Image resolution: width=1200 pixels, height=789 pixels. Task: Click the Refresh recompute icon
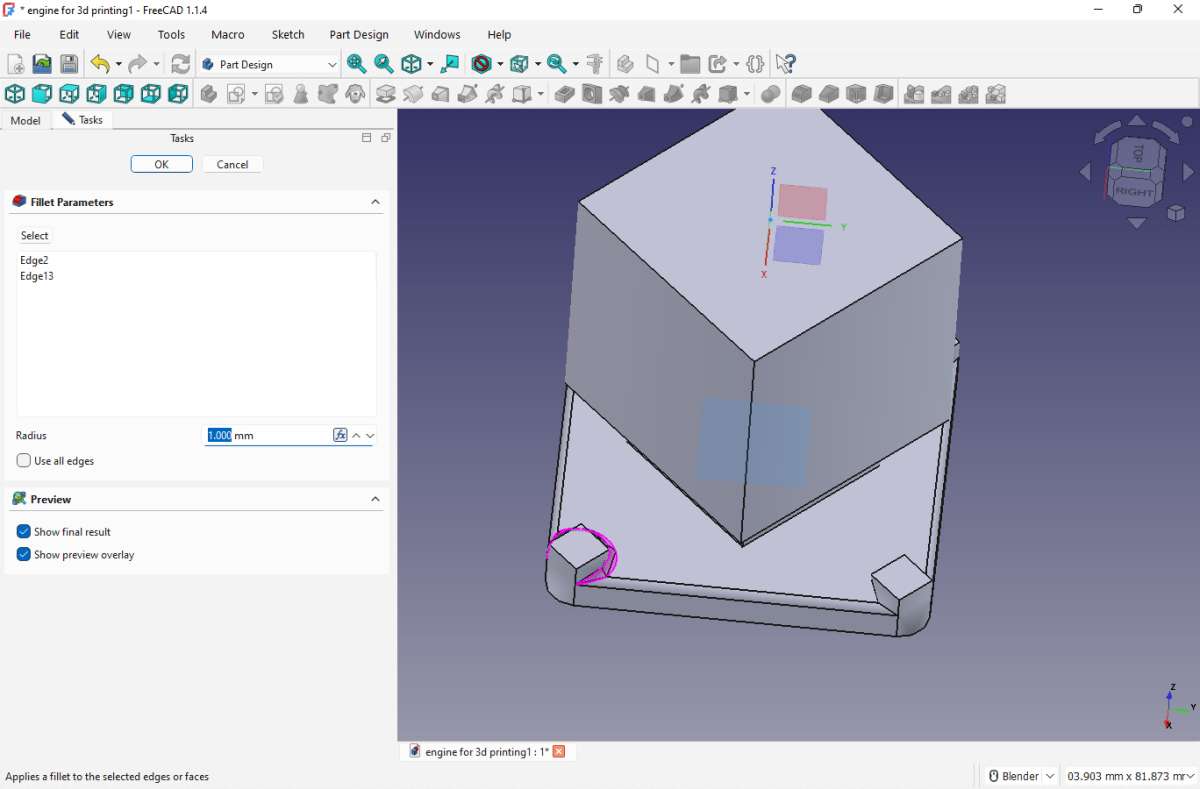pos(180,64)
